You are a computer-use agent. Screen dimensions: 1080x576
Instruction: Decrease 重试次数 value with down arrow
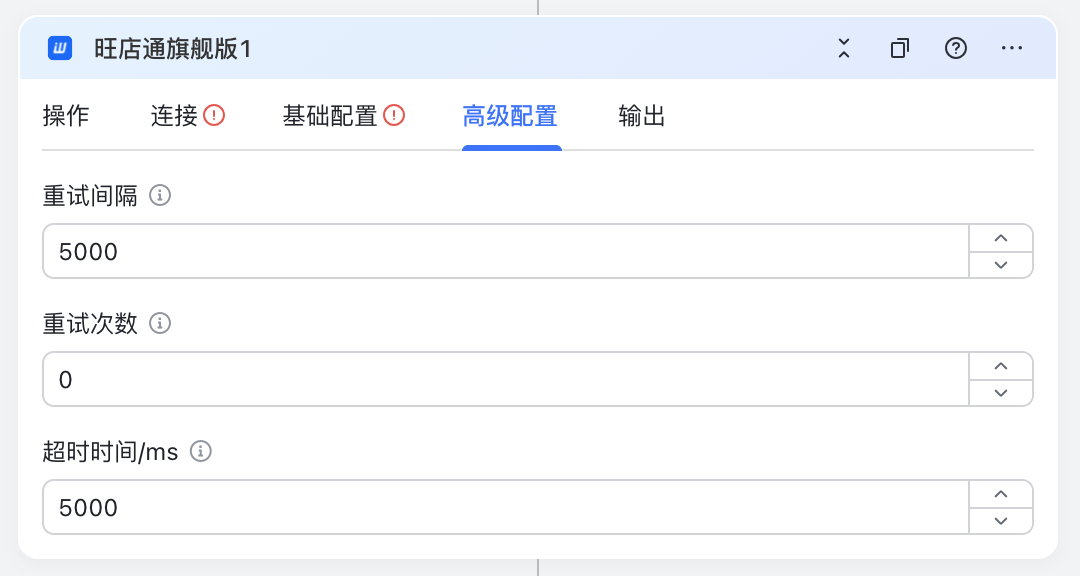click(x=1001, y=393)
